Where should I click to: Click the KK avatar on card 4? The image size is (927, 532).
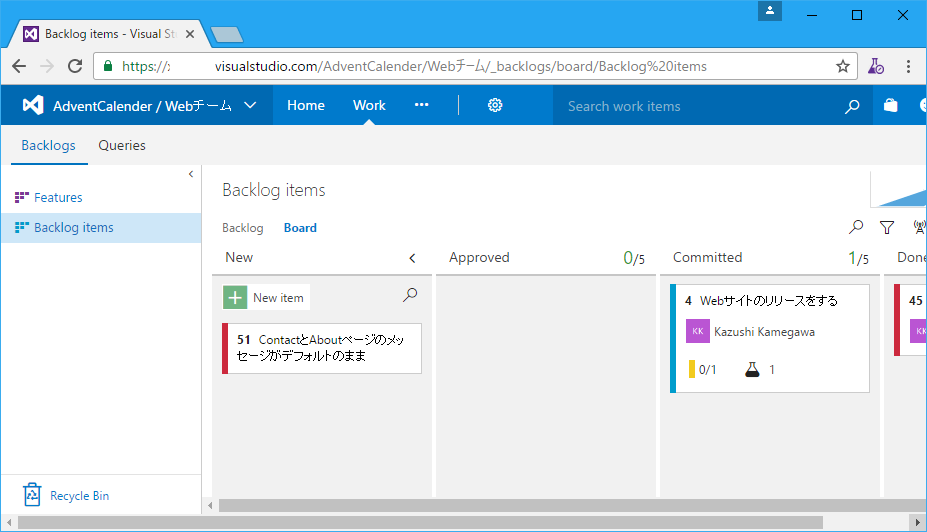[698, 331]
